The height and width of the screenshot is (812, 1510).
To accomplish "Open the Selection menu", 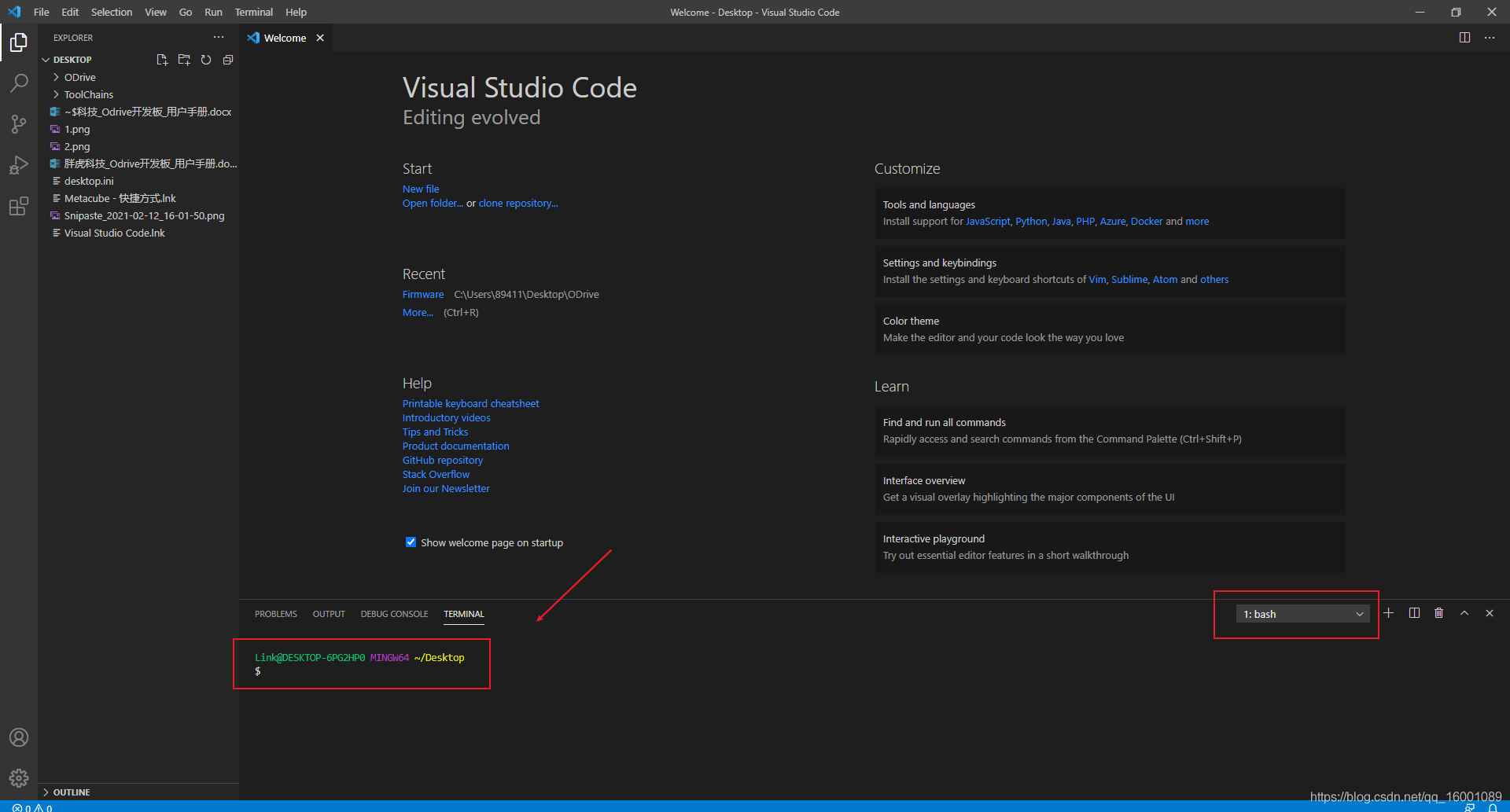I will pyautogui.click(x=112, y=12).
